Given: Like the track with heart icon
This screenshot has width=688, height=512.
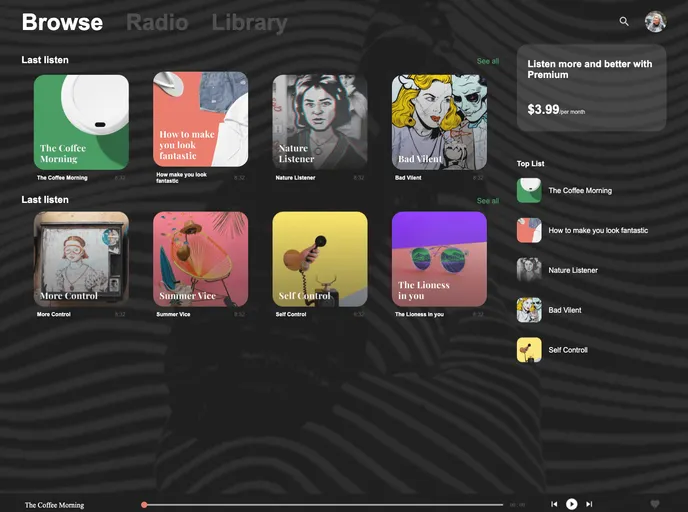Looking at the screenshot, I should [655, 504].
